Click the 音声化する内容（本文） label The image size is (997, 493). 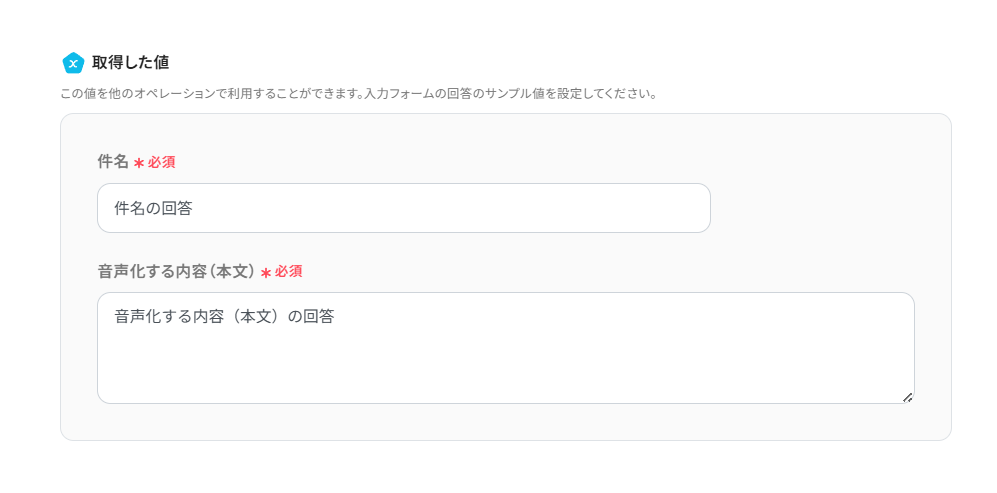click(176, 271)
